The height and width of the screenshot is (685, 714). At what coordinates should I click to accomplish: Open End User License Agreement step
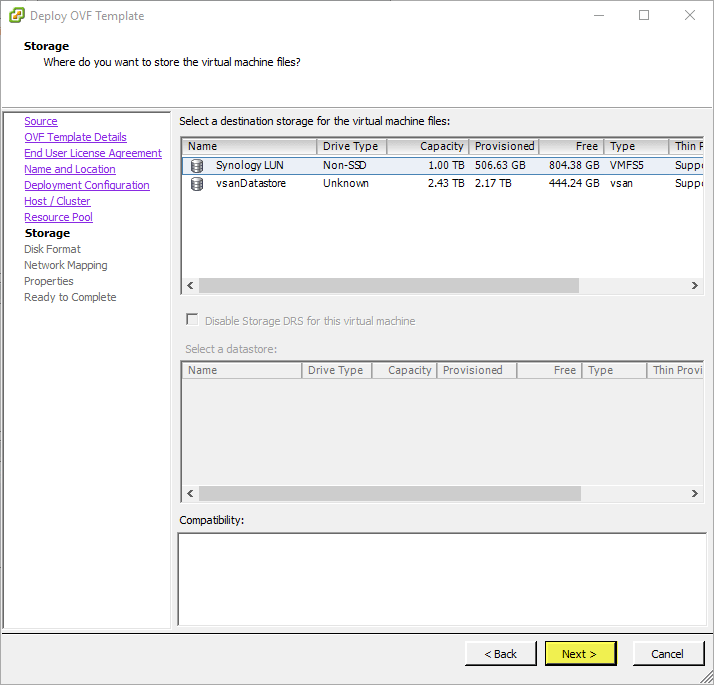click(x=93, y=153)
